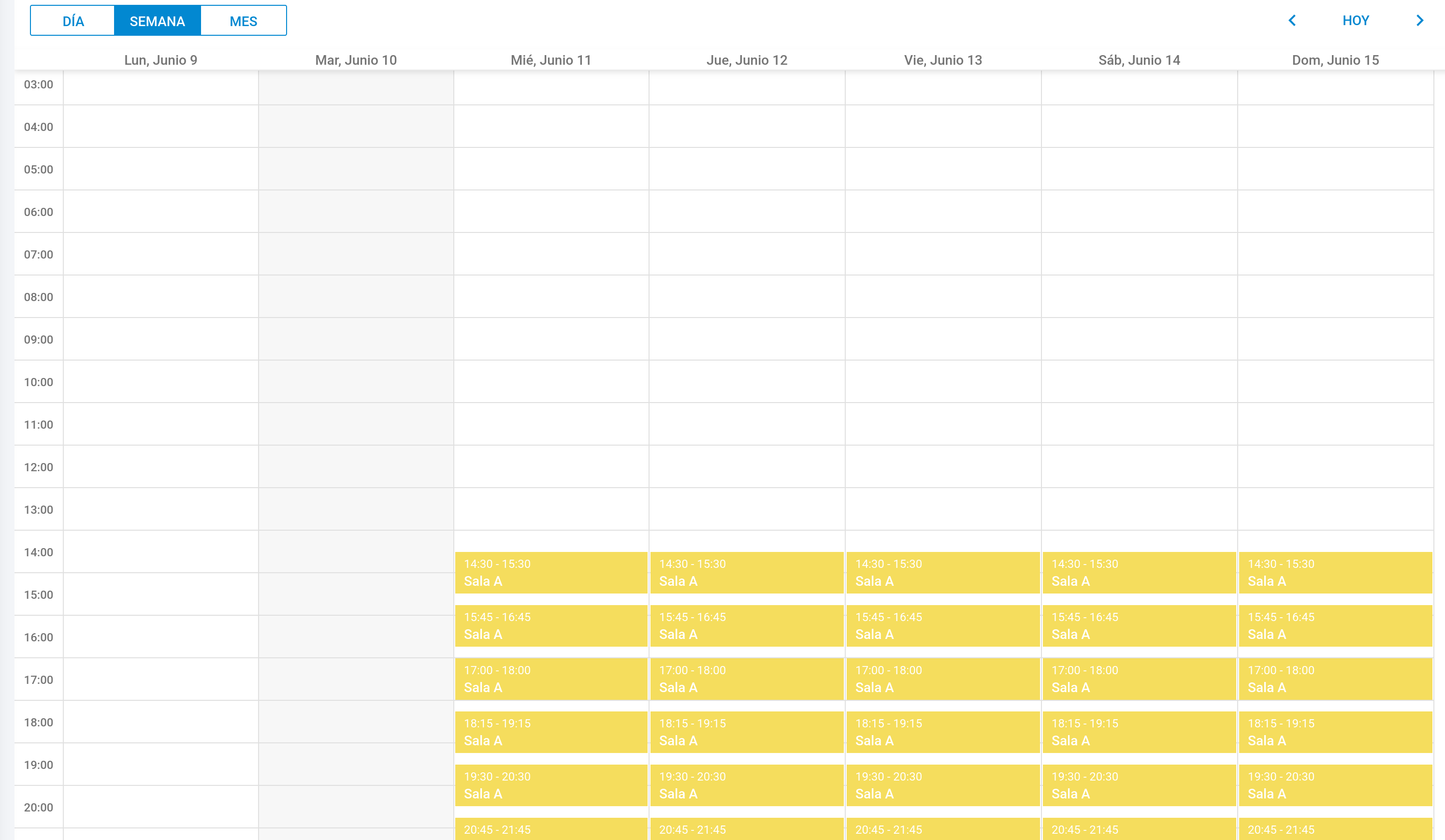Click the Dom, Junio 15 day header
Image resolution: width=1445 pixels, height=840 pixels.
(1335, 60)
